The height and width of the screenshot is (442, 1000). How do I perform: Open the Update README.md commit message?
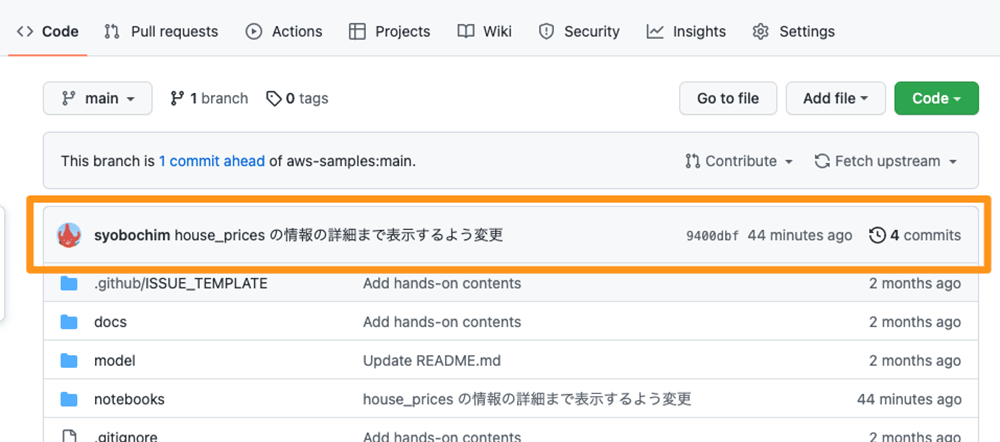pos(432,361)
